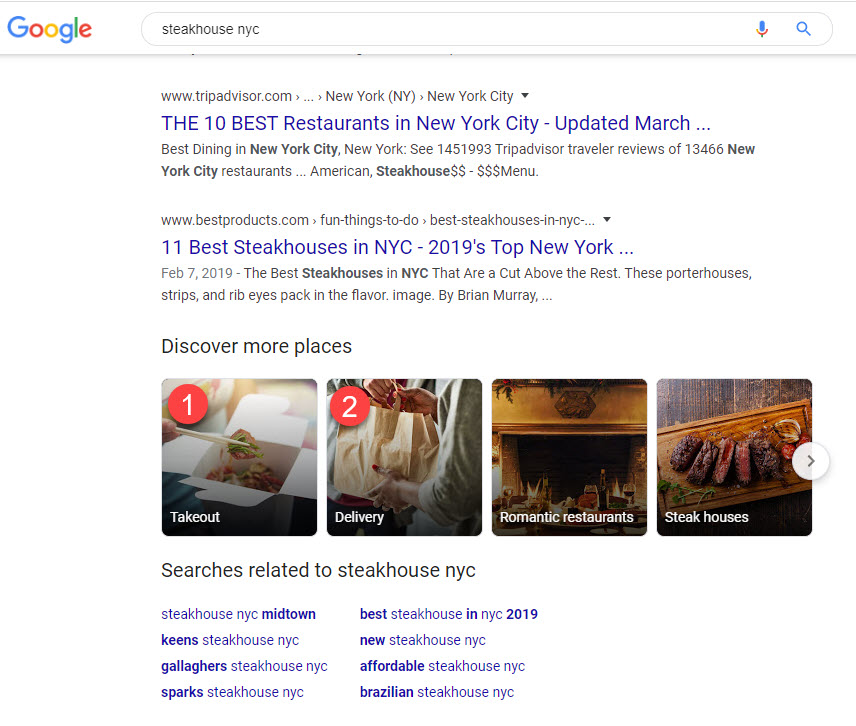Click the steakhouse nyc search box
Screen dimensions: 856x726
(440, 29)
